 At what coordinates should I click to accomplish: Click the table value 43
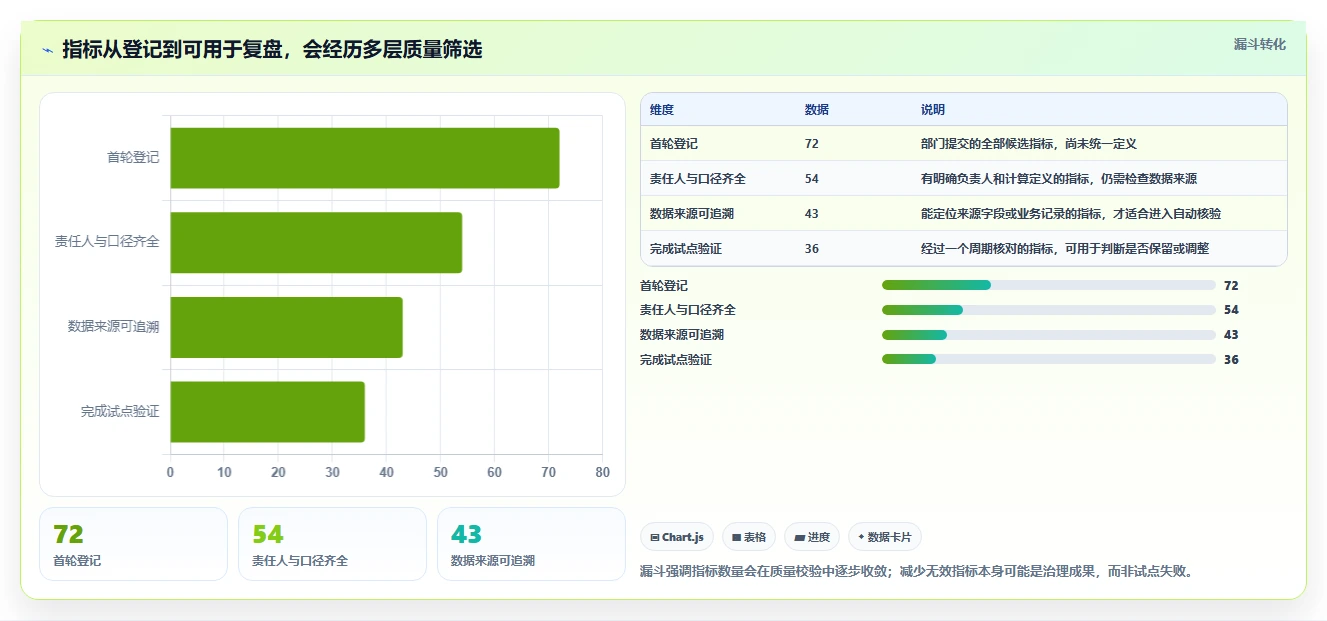(x=811, y=214)
